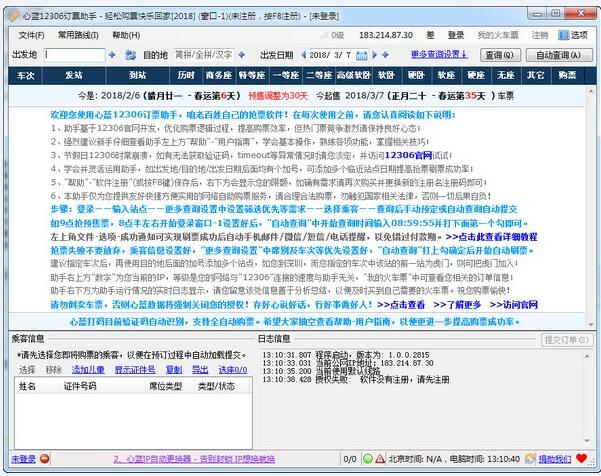The image size is (601, 476).
Task: Open the 帮助(H) menu
Action: (x=126, y=35)
